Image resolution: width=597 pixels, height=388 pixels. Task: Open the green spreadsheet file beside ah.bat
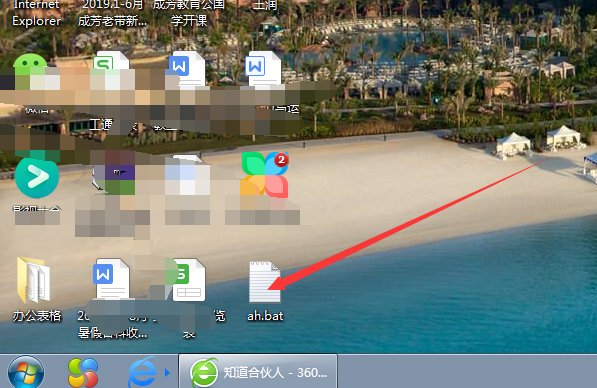[189, 280]
